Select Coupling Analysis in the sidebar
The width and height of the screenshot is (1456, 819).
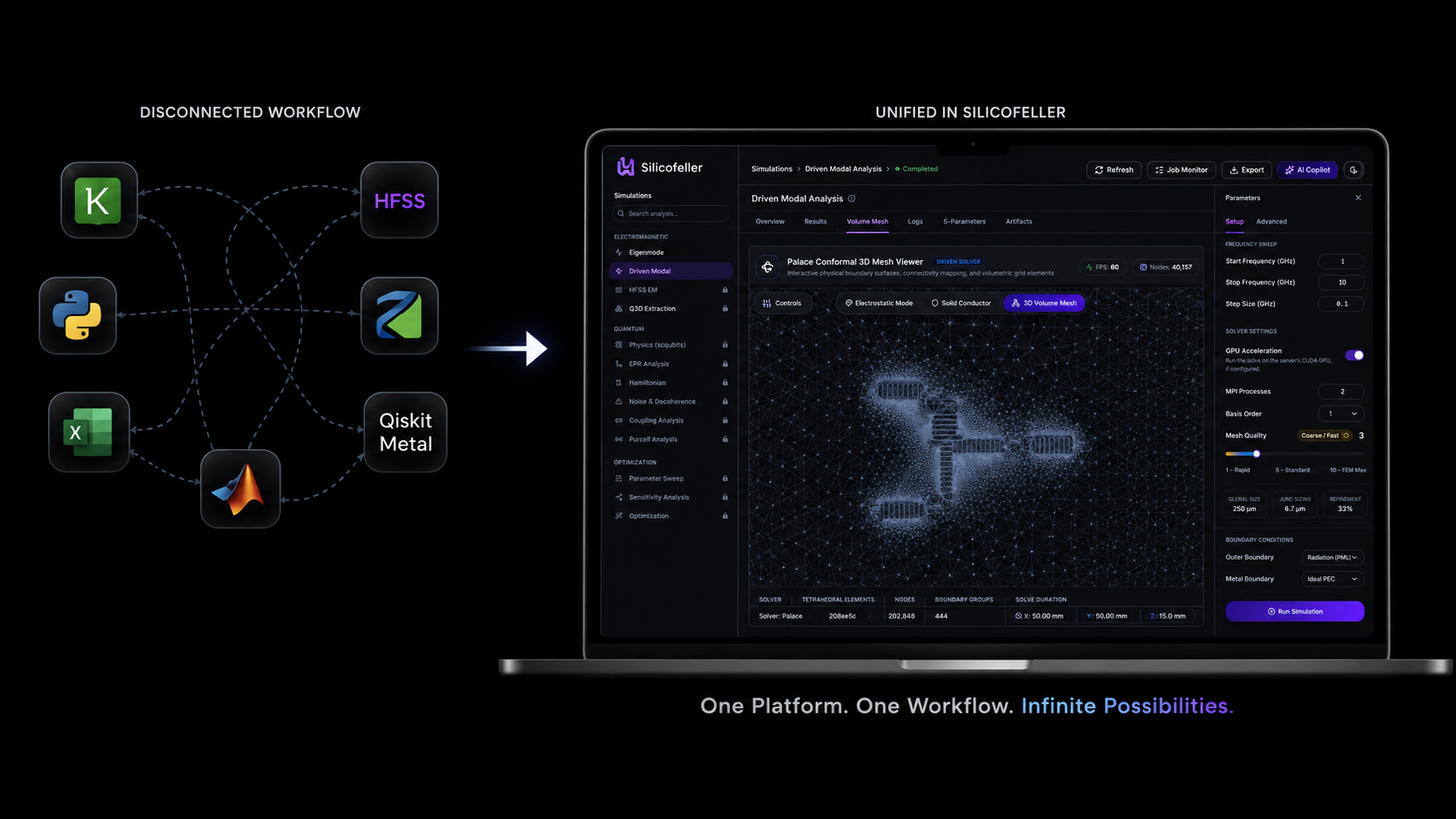(671, 420)
